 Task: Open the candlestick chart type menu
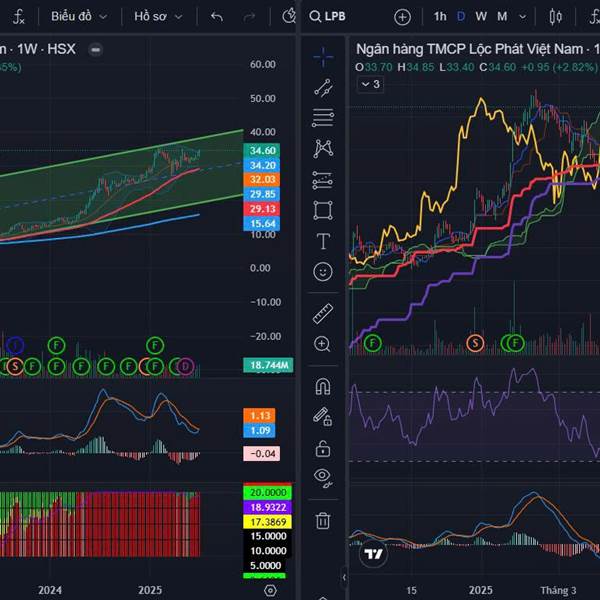[x=555, y=17]
